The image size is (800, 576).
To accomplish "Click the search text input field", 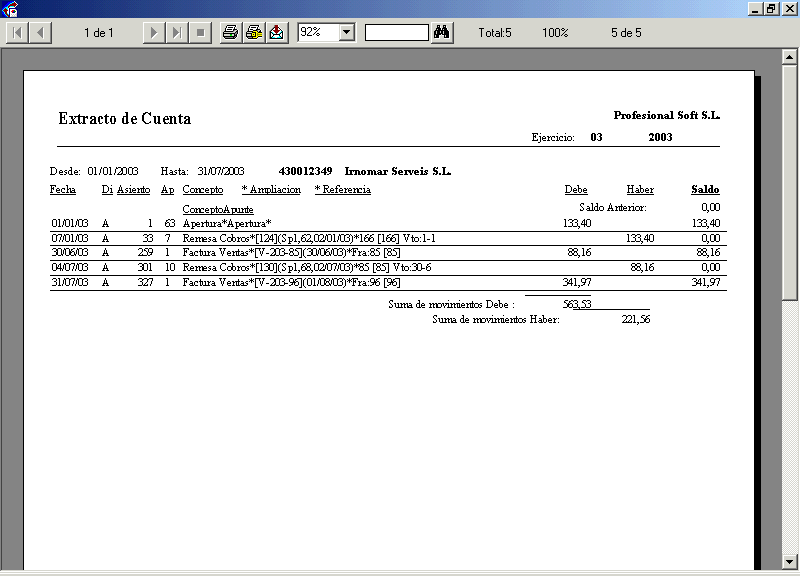I will (x=396, y=33).
